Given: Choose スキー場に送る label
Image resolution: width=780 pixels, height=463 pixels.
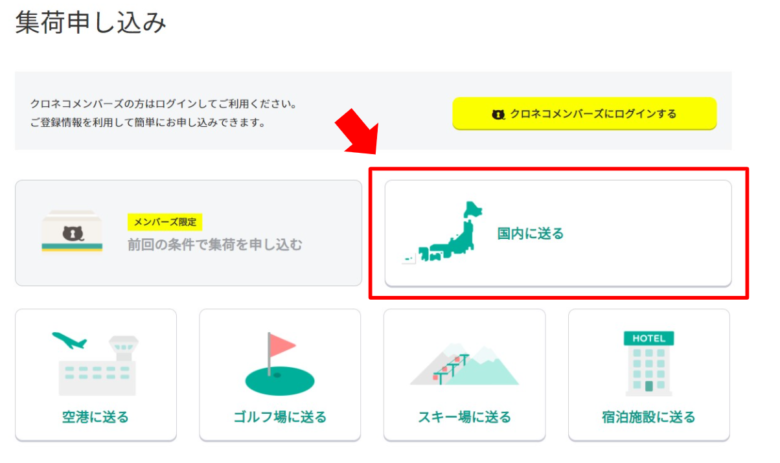Looking at the screenshot, I should coord(465,417).
